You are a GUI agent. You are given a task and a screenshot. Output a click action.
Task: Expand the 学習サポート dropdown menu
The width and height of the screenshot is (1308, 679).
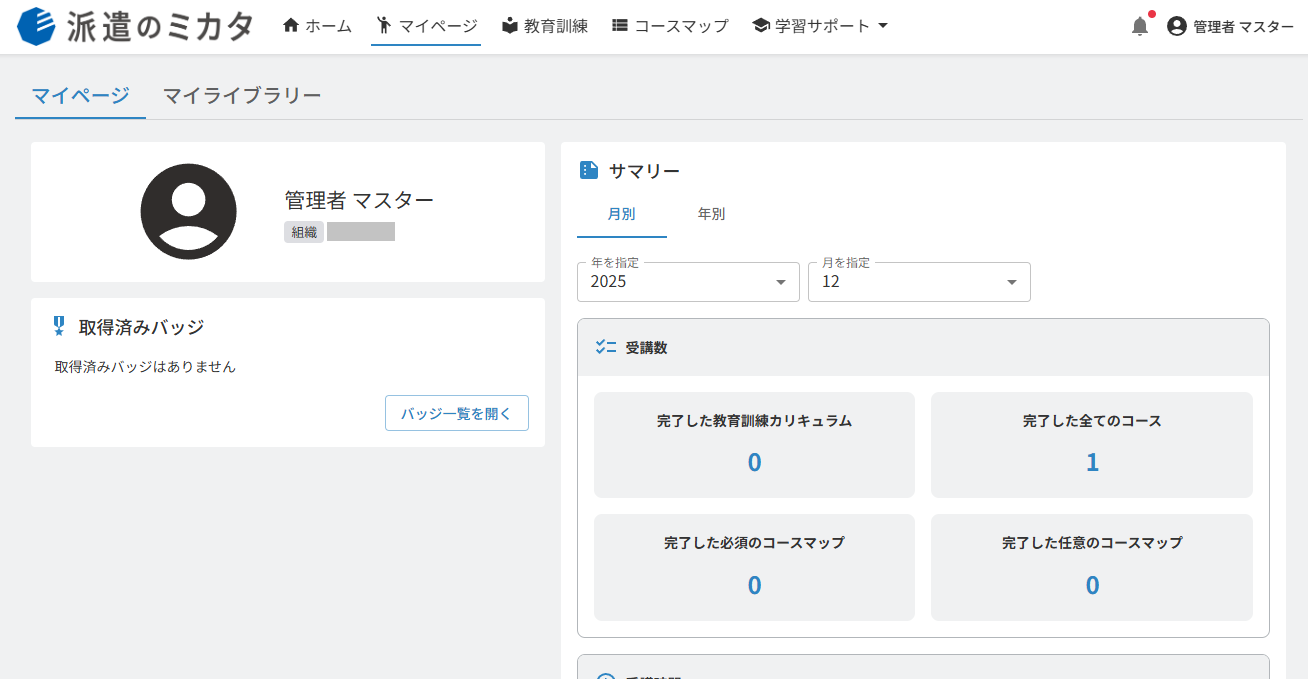coord(820,26)
